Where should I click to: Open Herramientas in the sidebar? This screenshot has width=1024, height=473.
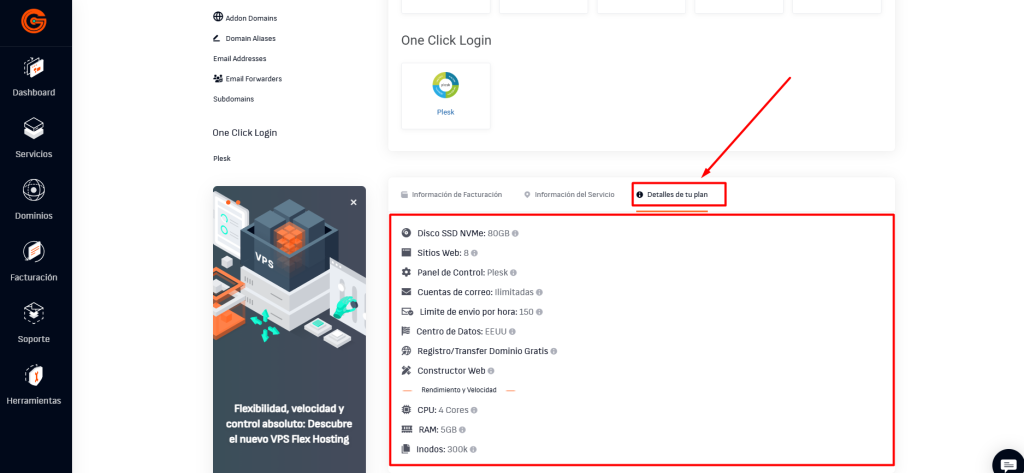[34, 377]
